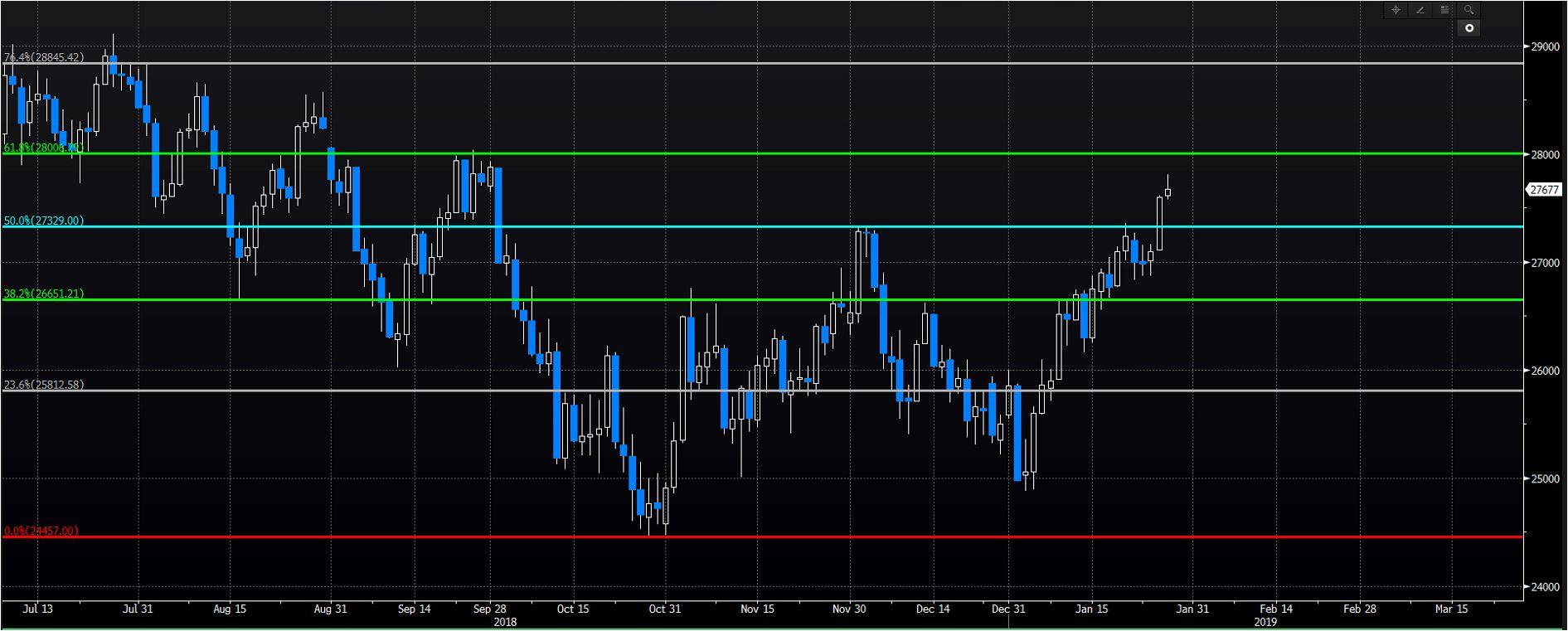The height and width of the screenshot is (631, 1568).
Task: Select the 0.0% (24457.00) red level label
Action: coord(41,531)
